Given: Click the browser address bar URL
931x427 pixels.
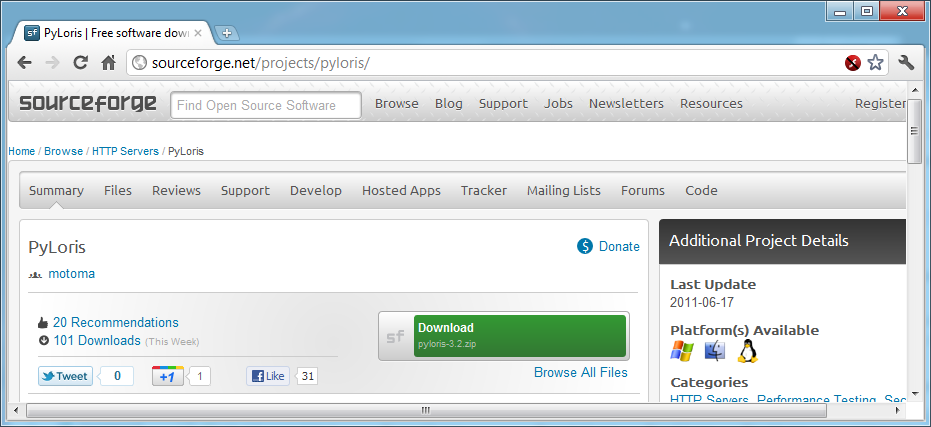Looking at the screenshot, I should click(x=261, y=62).
